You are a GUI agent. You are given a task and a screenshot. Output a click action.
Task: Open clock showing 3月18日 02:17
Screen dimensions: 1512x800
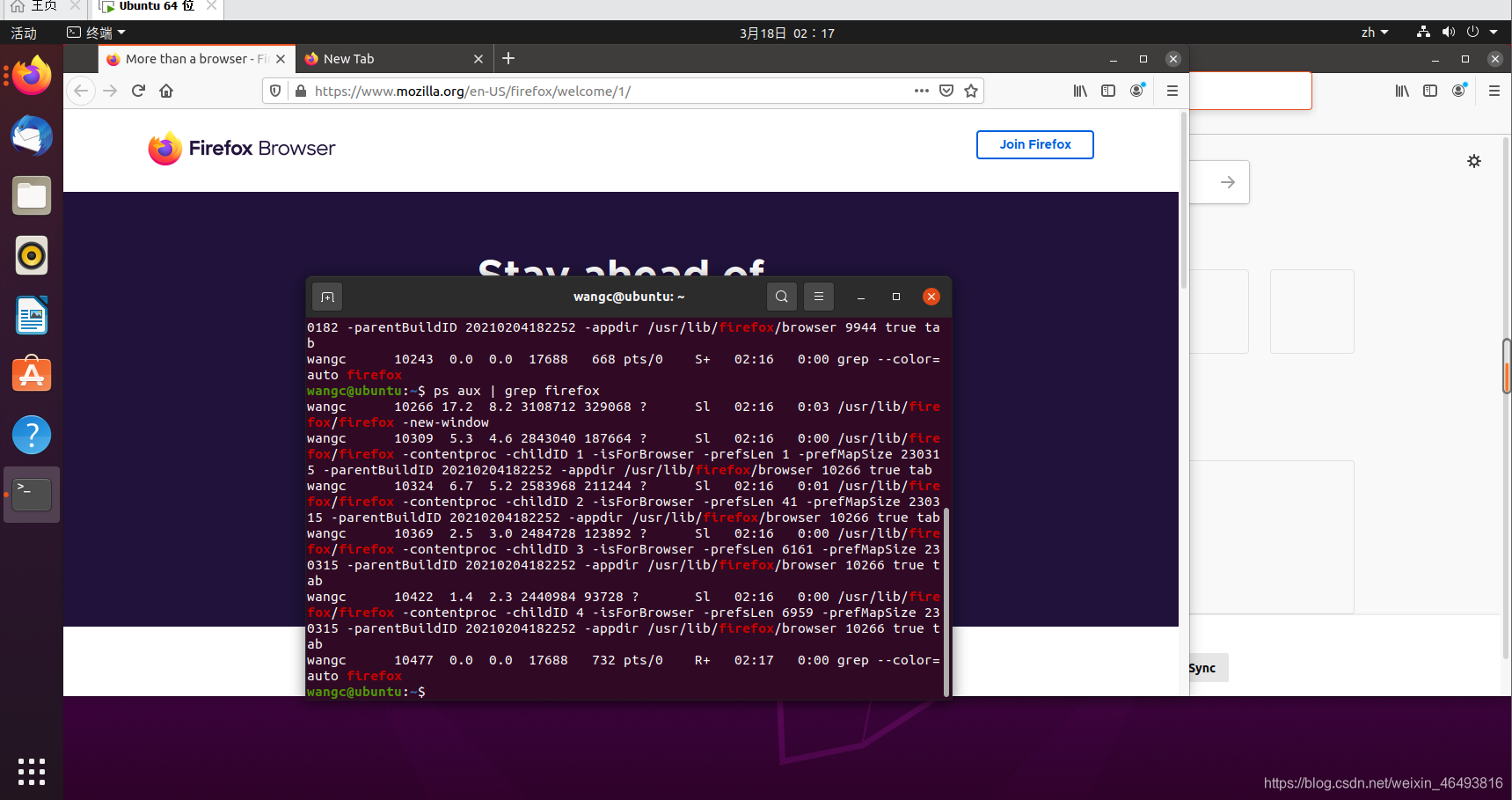[x=787, y=33]
